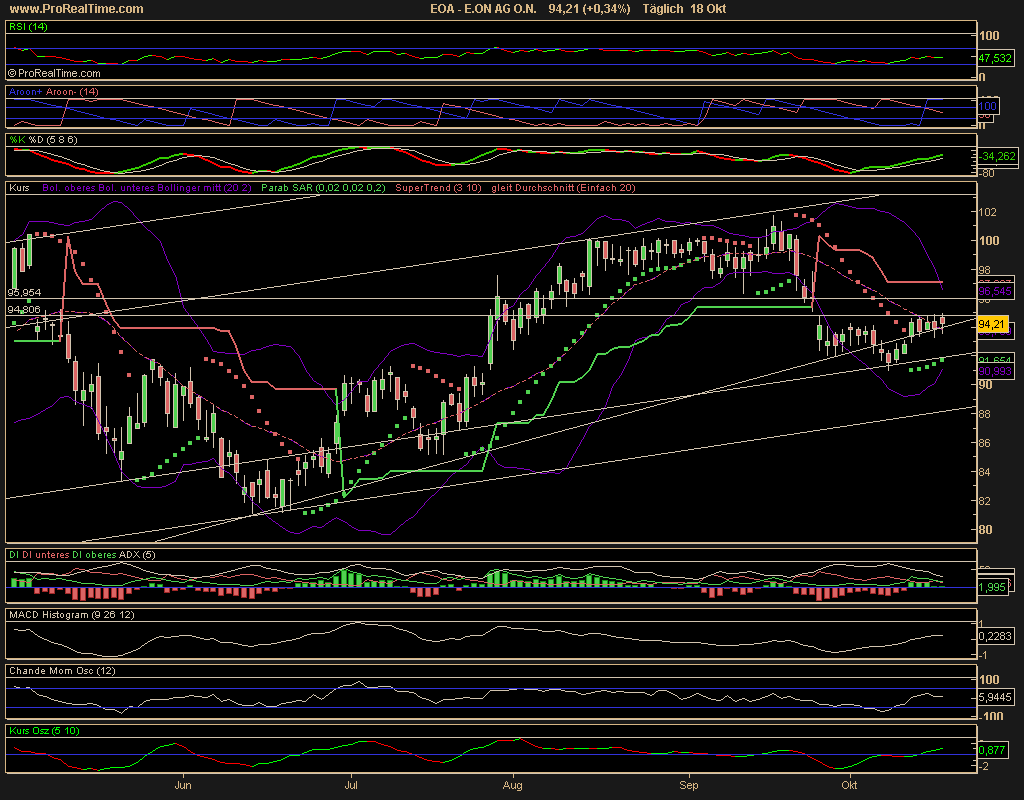The image size is (1024, 800).
Task: Click the 84 price axis label
Action: click(985, 472)
